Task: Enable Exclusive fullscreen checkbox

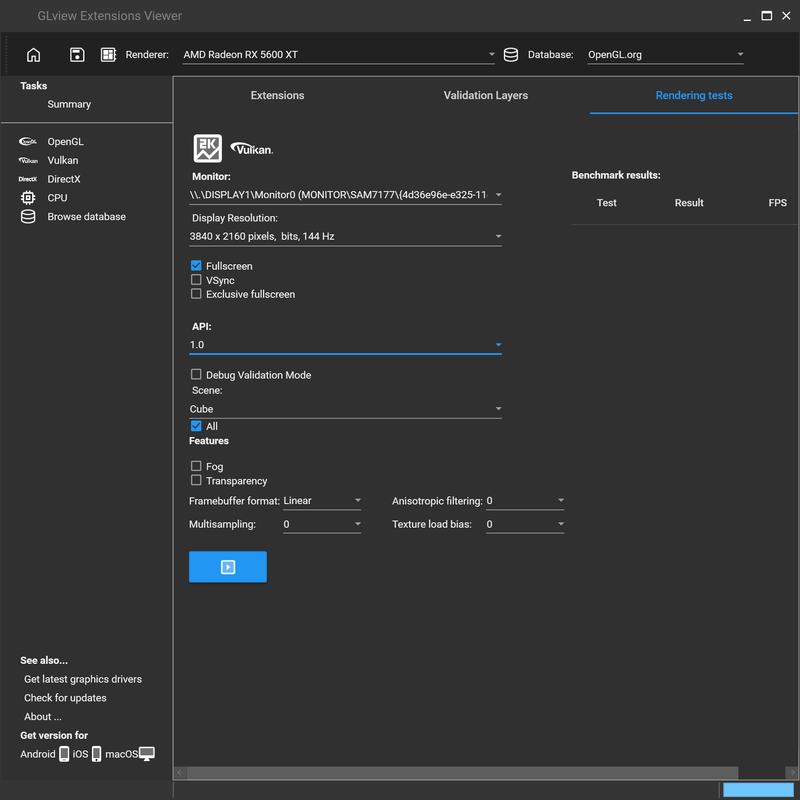Action: 196,294
